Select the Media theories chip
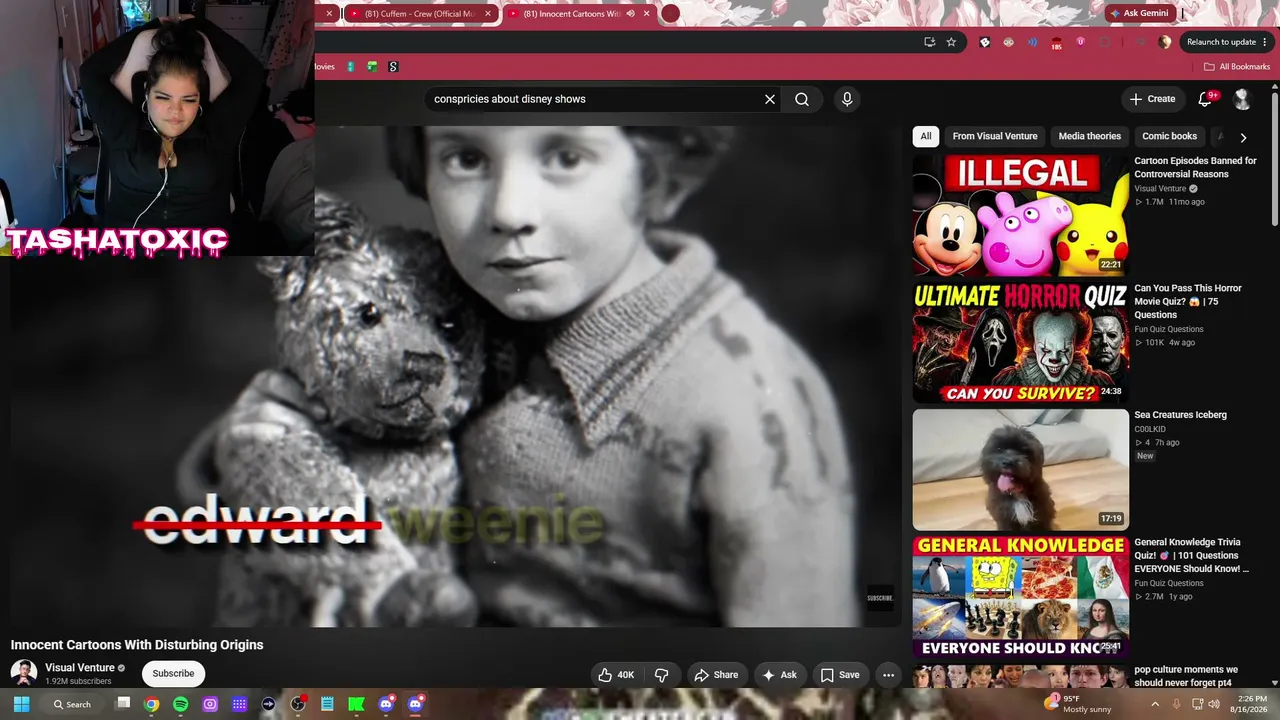Viewport: 1280px width, 720px height. (x=1090, y=136)
